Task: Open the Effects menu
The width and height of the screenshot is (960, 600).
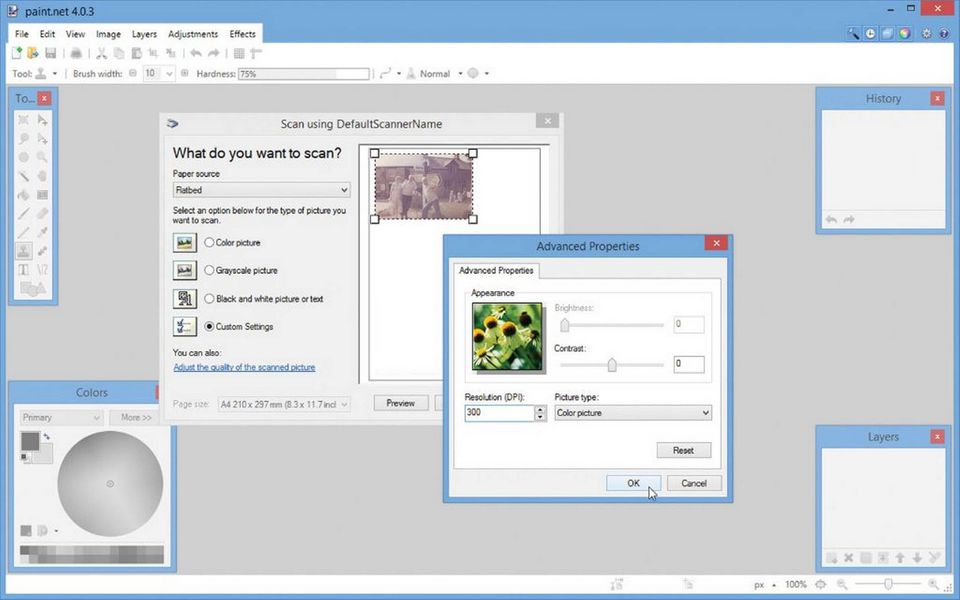Action: (x=243, y=34)
